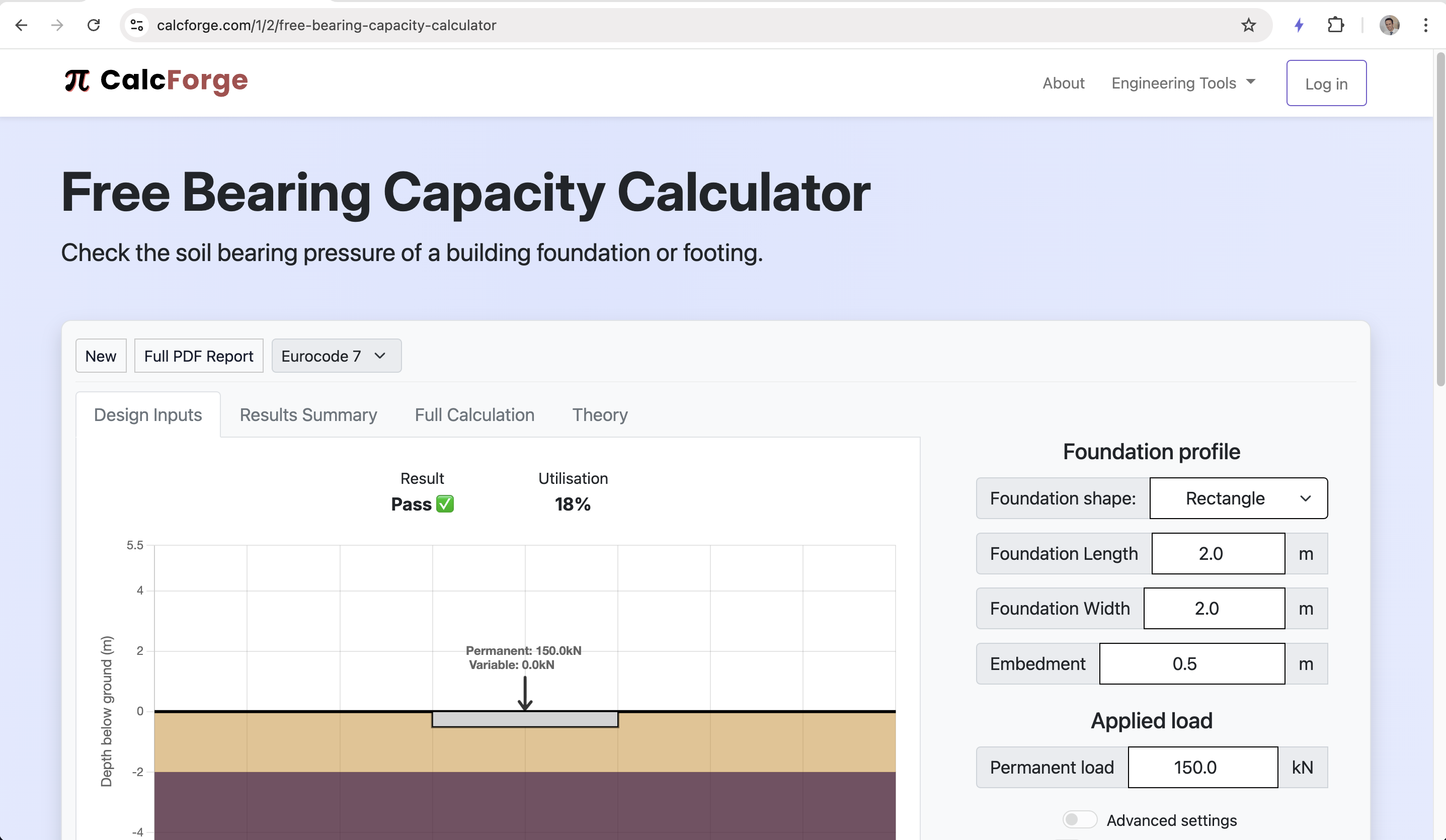
Task: Click the browser forward arrow
Action: click(57, 25)
